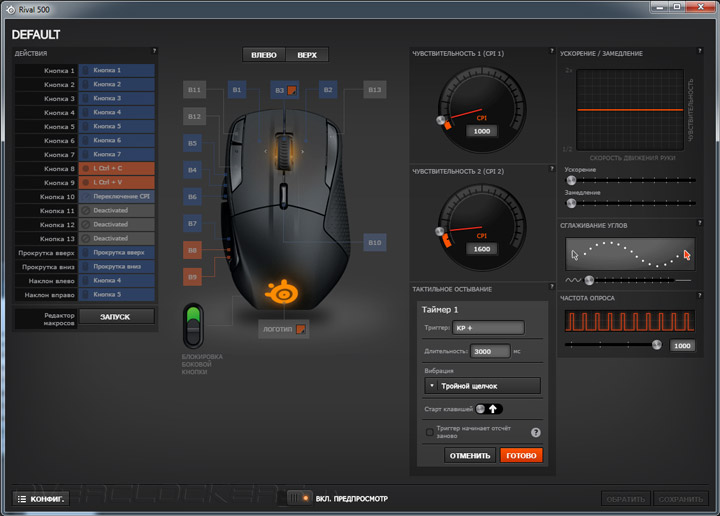Open the Логотип illumination setting
Viewport: 720px width, 516px height.
pos(283,329)
